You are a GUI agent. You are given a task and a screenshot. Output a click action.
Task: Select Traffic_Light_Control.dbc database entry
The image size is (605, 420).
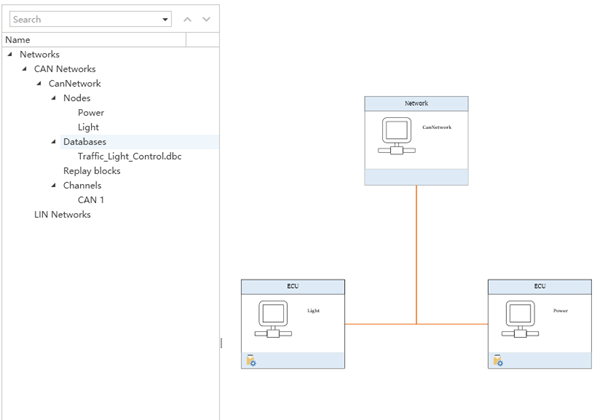coord(129,156)
